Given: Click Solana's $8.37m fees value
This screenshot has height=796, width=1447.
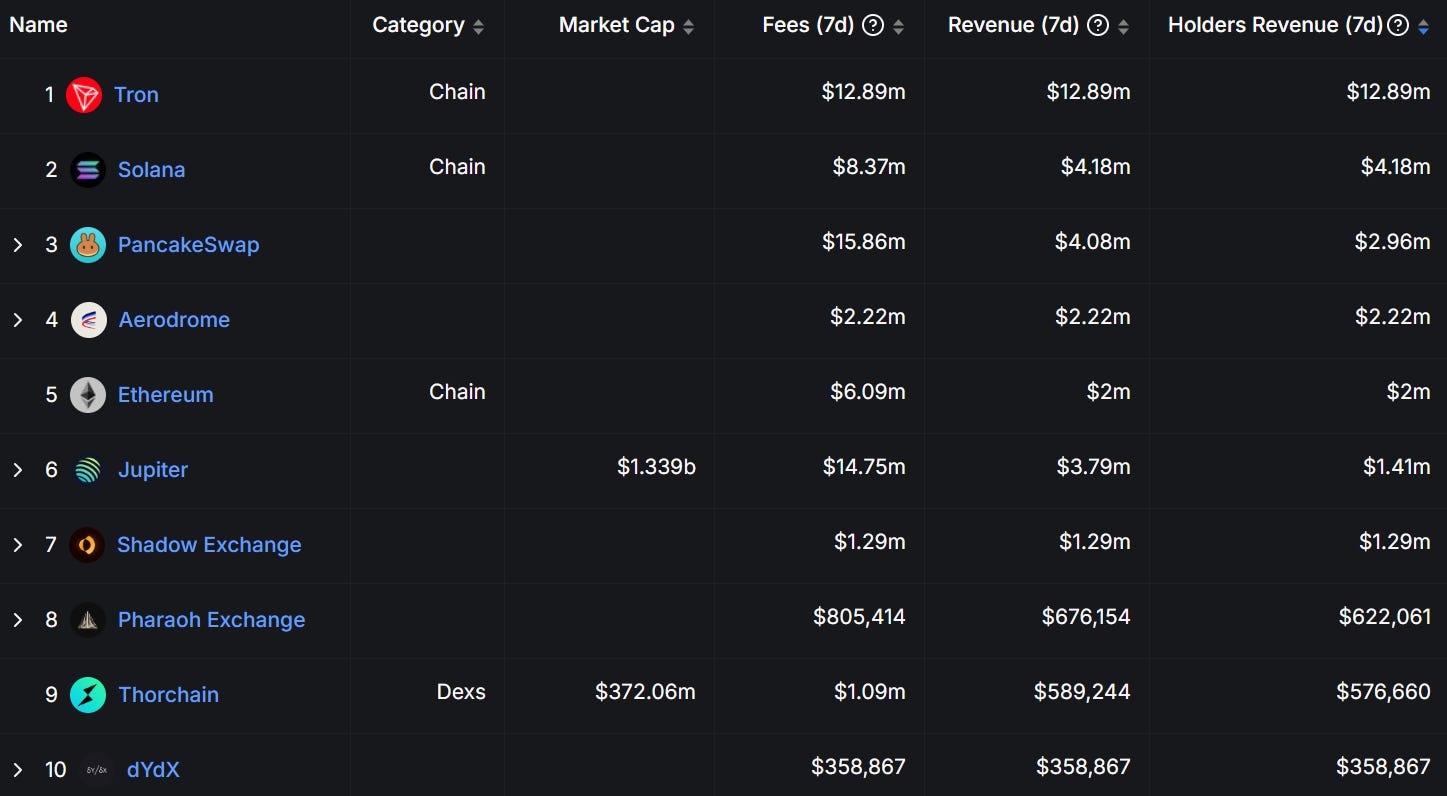Looking at the screenshot, I should (x=869, y=167).
